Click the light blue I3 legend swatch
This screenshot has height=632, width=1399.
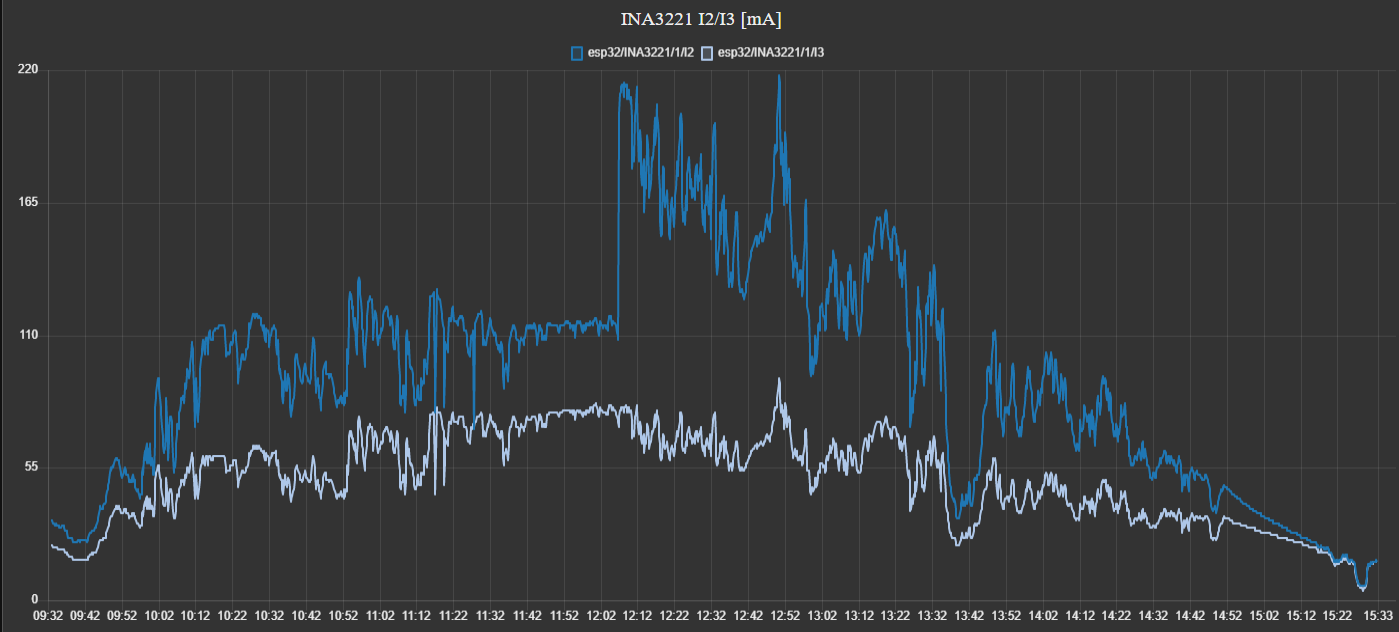[708, 52]
